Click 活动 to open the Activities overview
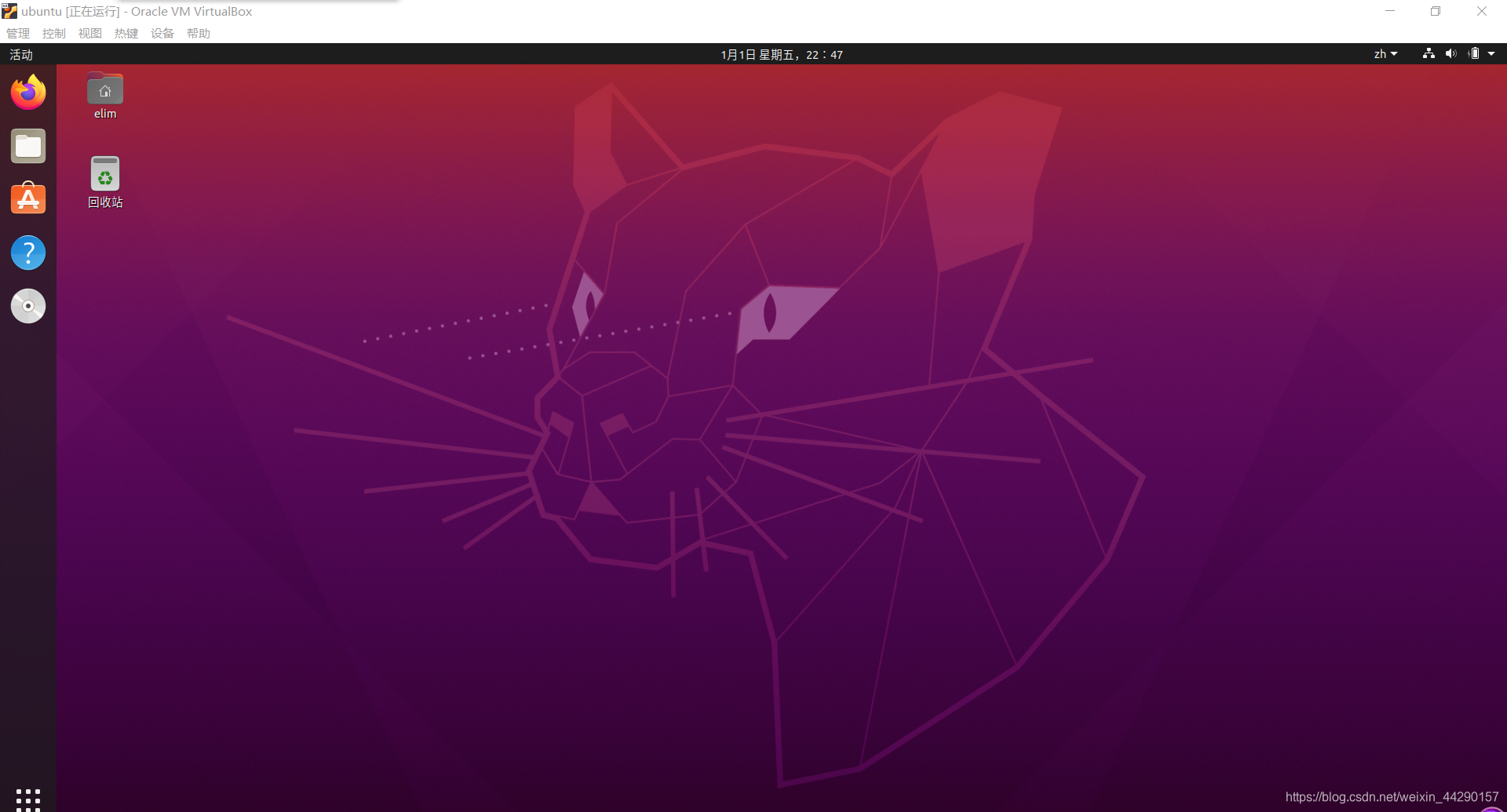The height and width of the screenshot is (812, 1507). click(x=20, y=54)
